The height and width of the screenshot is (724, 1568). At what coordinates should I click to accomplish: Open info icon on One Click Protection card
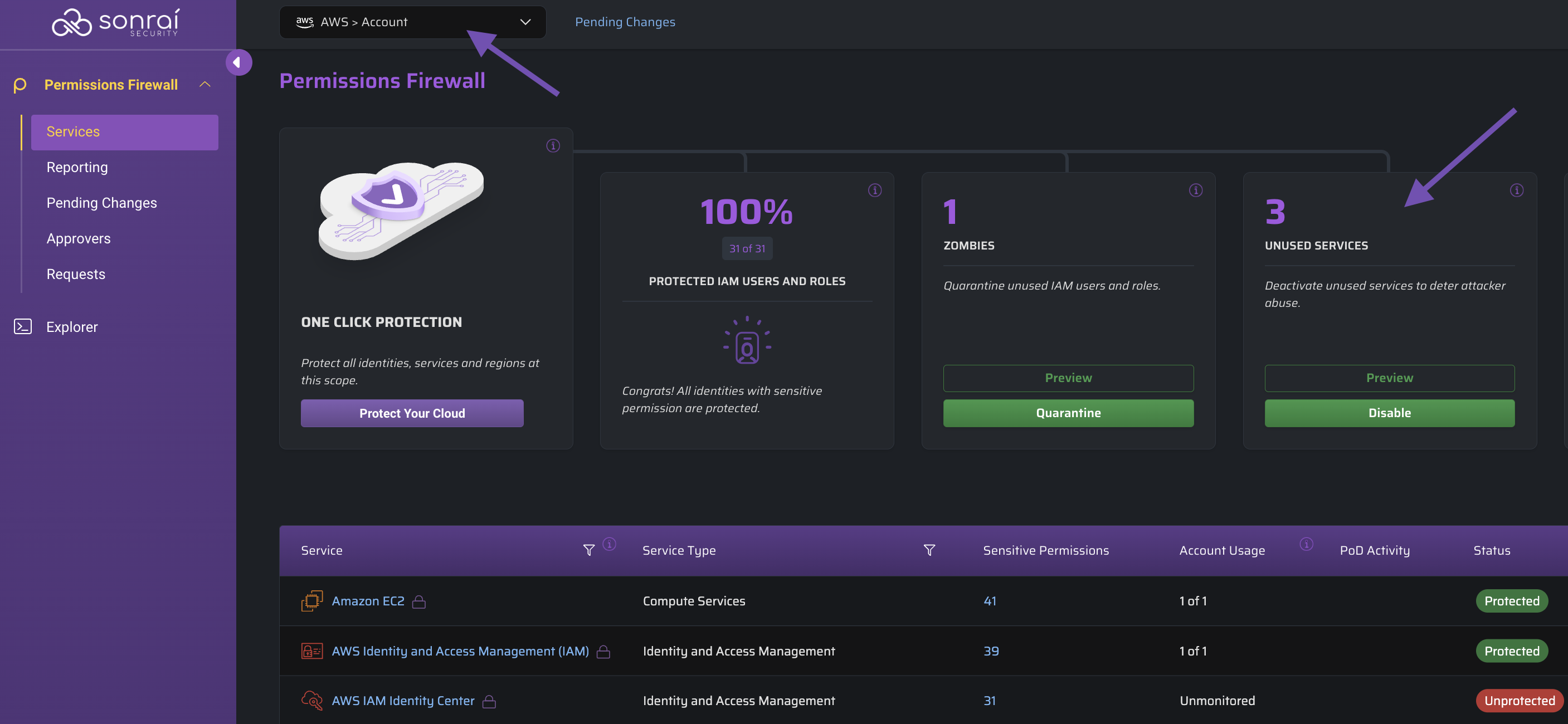point(553,145)
